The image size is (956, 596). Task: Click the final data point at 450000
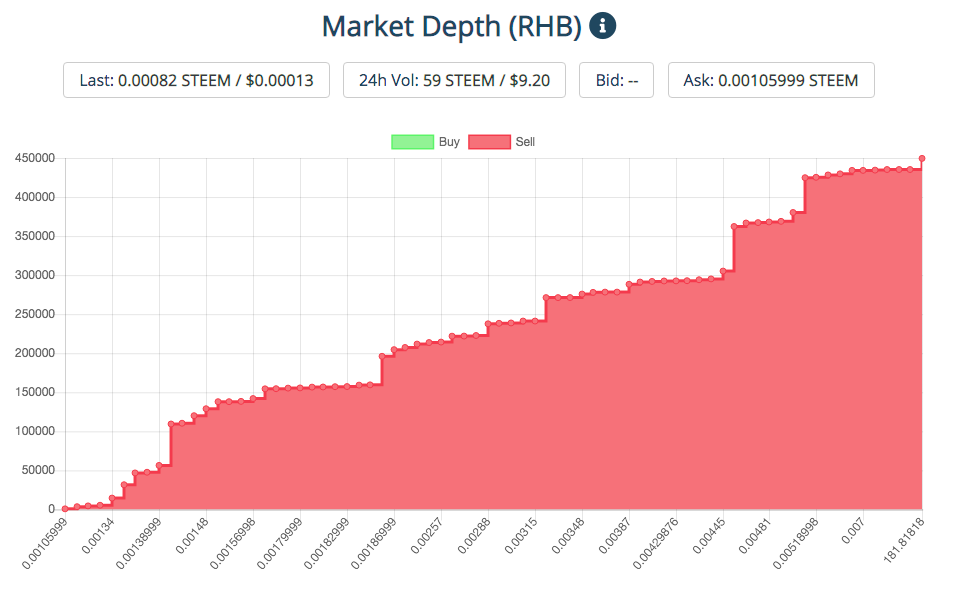(x=922, y=158)
